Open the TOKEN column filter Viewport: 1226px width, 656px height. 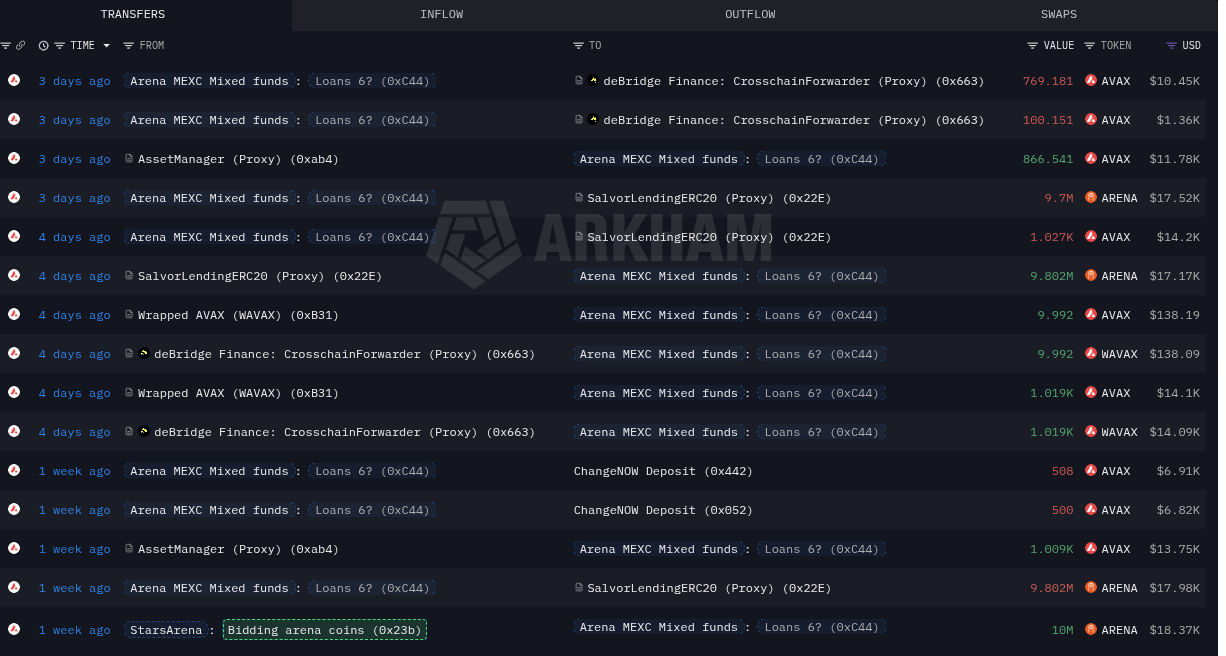point(1090,46)
